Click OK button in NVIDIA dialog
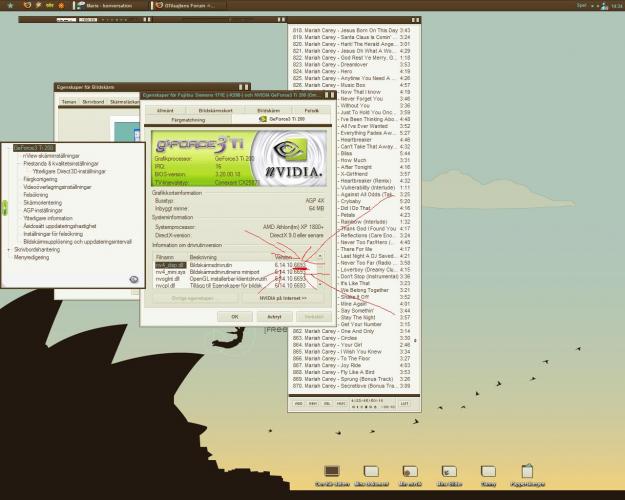This screenshot has height=500, width=625. coord(234,317)
